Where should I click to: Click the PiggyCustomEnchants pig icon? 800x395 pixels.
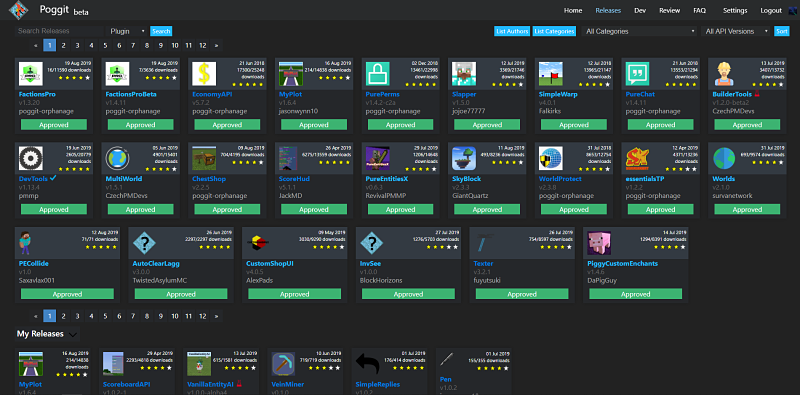click(x=599, y=243)
